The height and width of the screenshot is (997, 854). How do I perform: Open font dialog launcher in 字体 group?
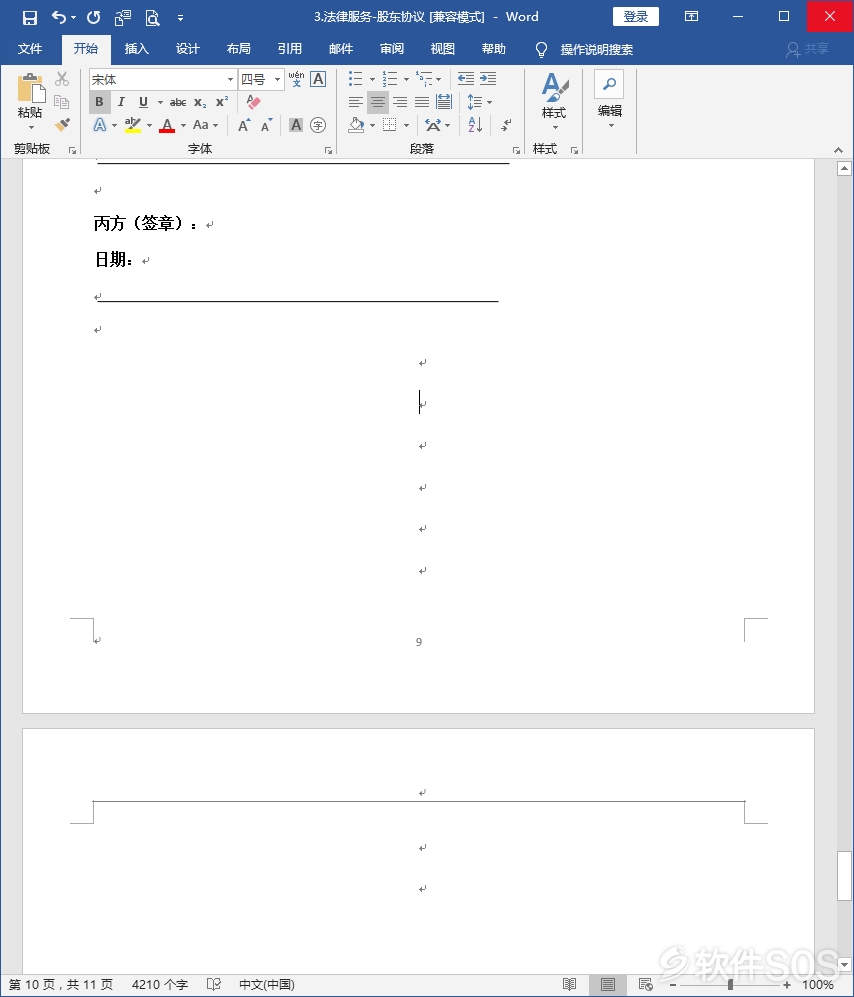click(328, 150)
